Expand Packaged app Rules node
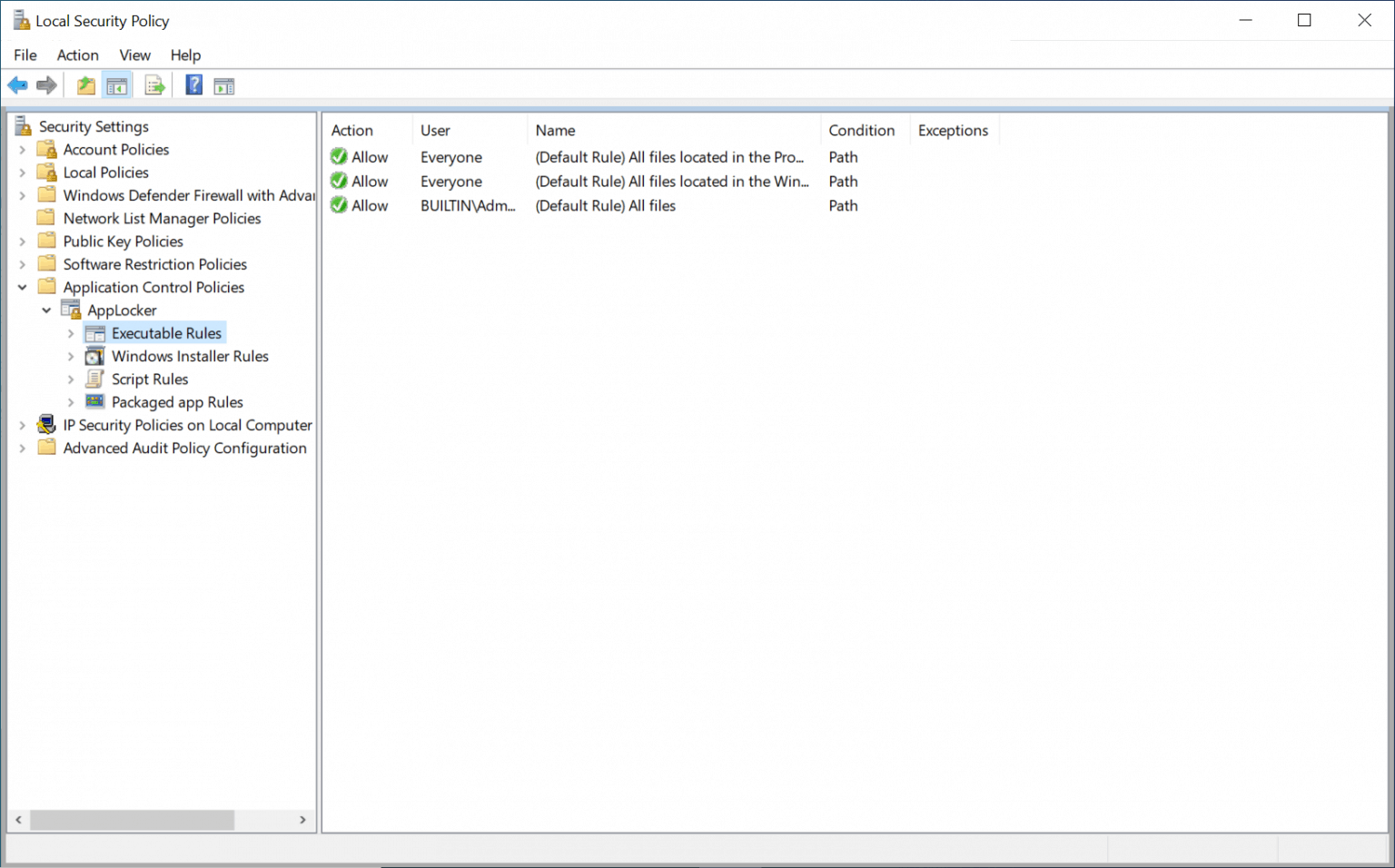The image size is (1395, 868). (x=71, y=402)
